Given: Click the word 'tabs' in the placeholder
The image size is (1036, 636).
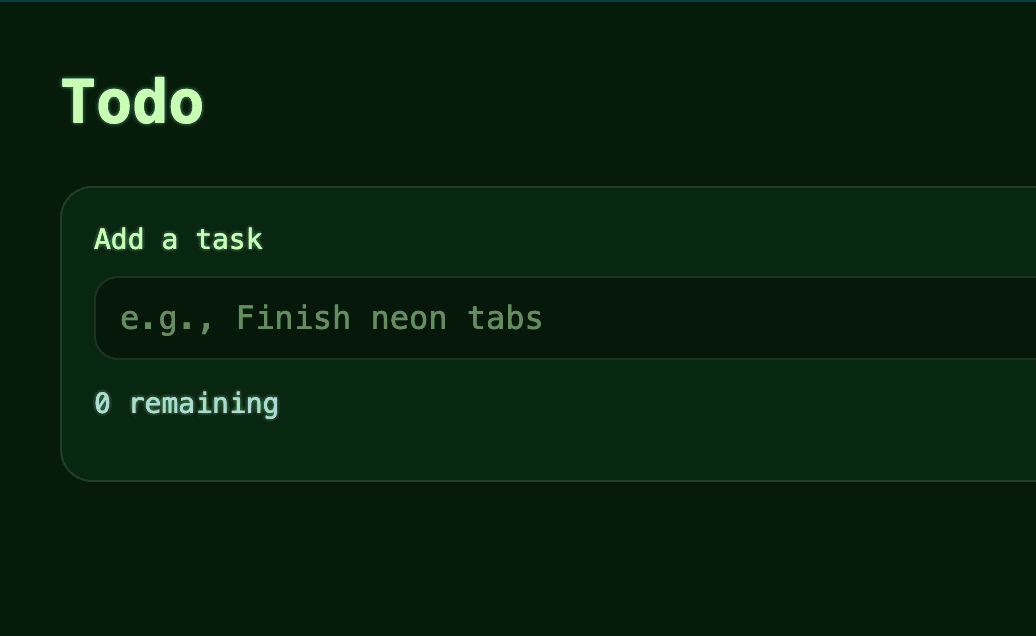Looking at the screenshot, I should [x=505, y=318].
